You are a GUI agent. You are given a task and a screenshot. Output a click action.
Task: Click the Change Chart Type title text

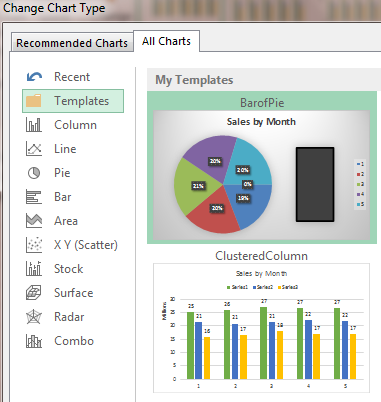(x=54, y=8)
